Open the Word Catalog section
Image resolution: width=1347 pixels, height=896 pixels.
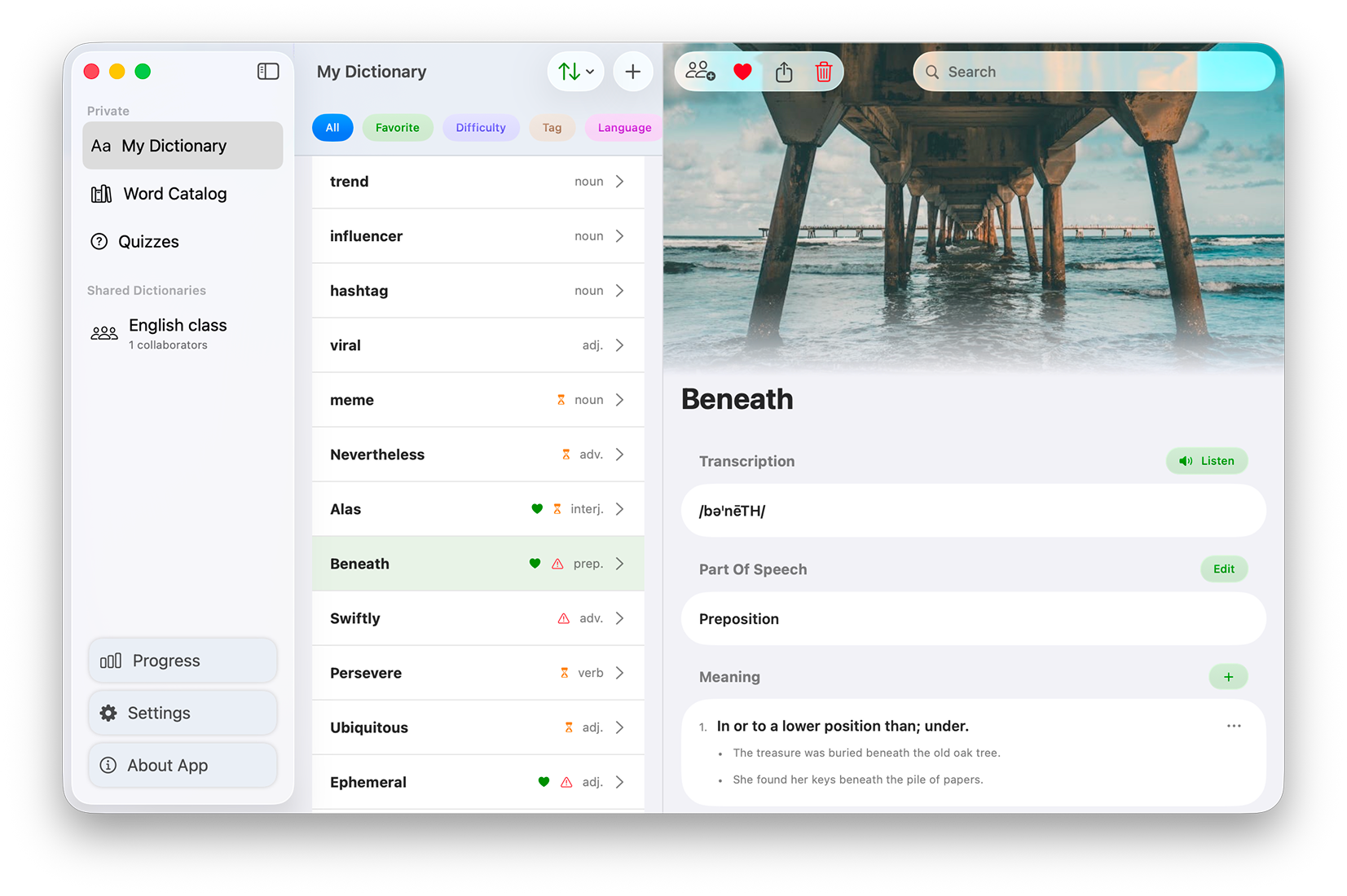pos(174,193)
